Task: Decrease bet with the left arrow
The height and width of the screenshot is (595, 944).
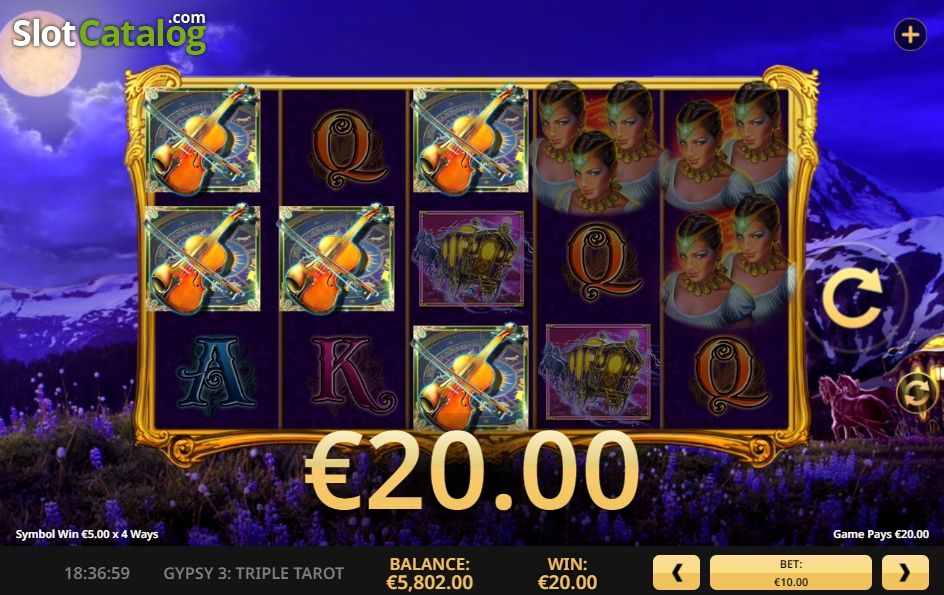Action: coord(676,573)
